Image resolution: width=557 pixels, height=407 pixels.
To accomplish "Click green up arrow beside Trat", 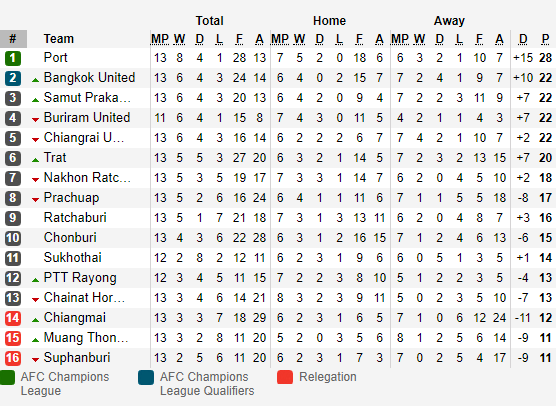I will click(x=35, y=160).
